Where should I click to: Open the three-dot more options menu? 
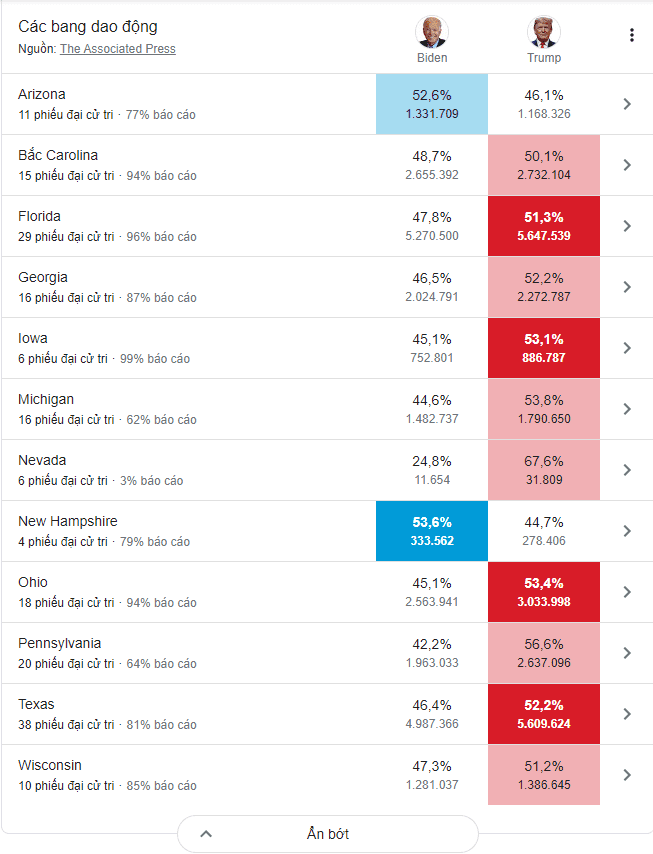tap(632, 35)
